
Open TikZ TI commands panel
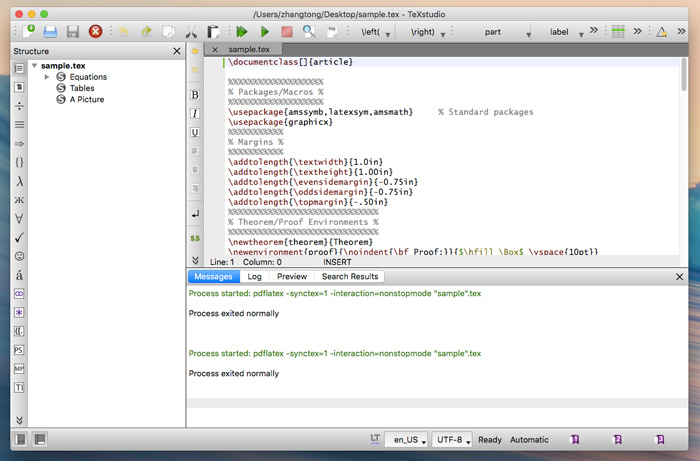(19, 387)
